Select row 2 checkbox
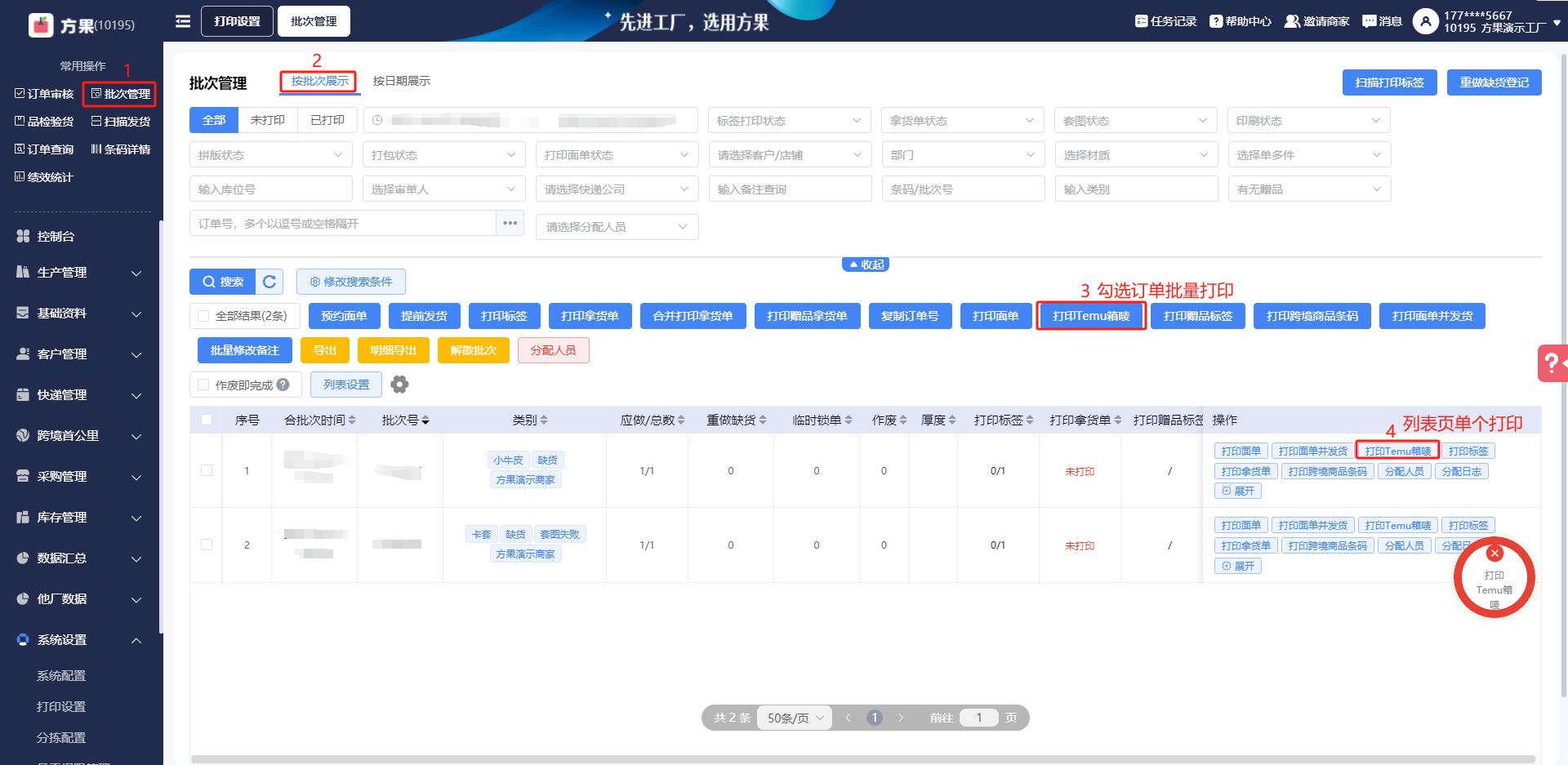 tap(207, 545)
